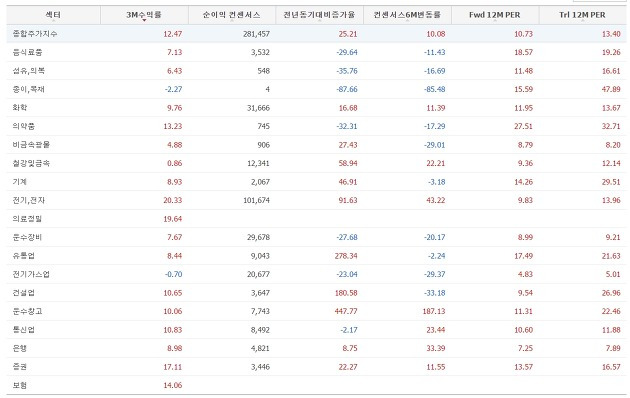630x398 pixels.
Task: Select the 종이,목재 sector row
Action: [316, 89]
